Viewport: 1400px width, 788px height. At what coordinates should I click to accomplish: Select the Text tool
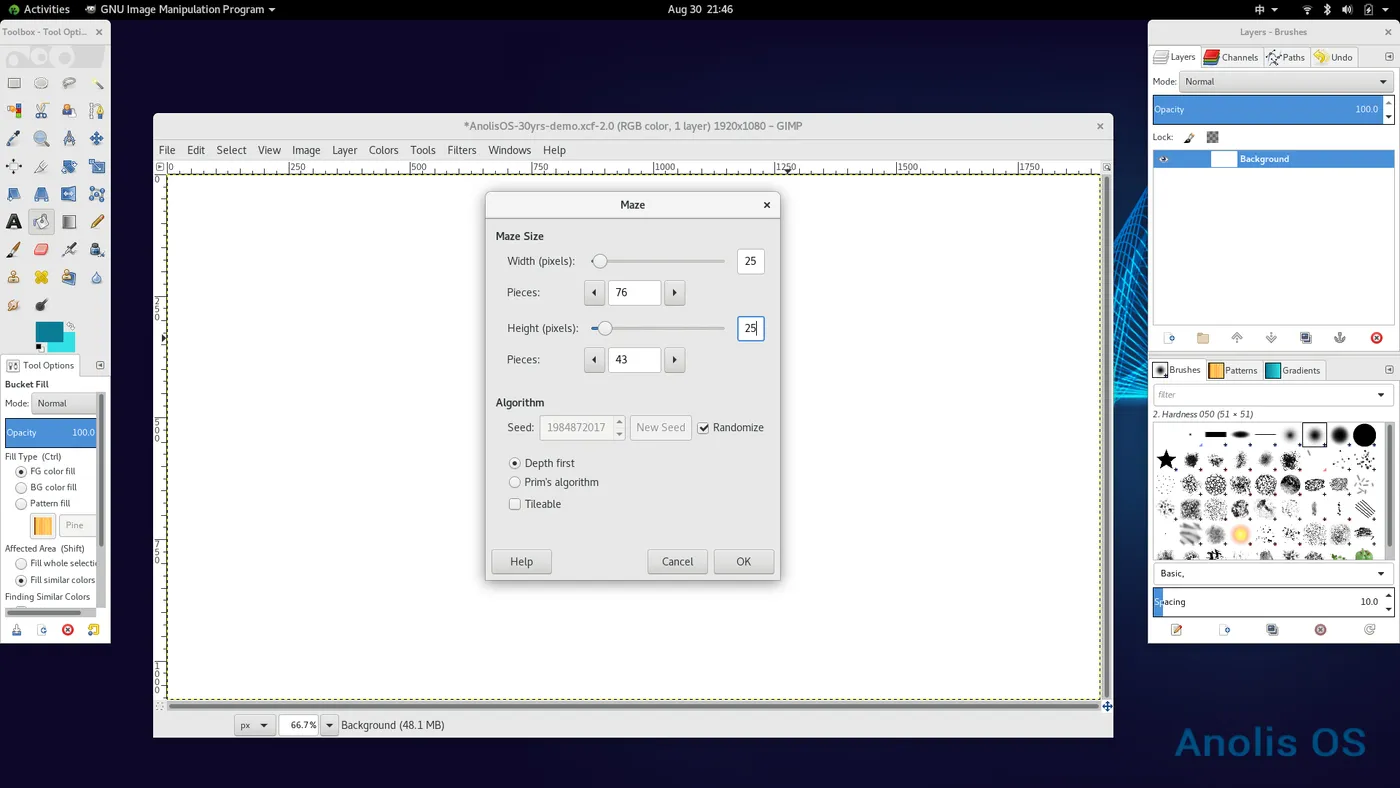[14, 222]
